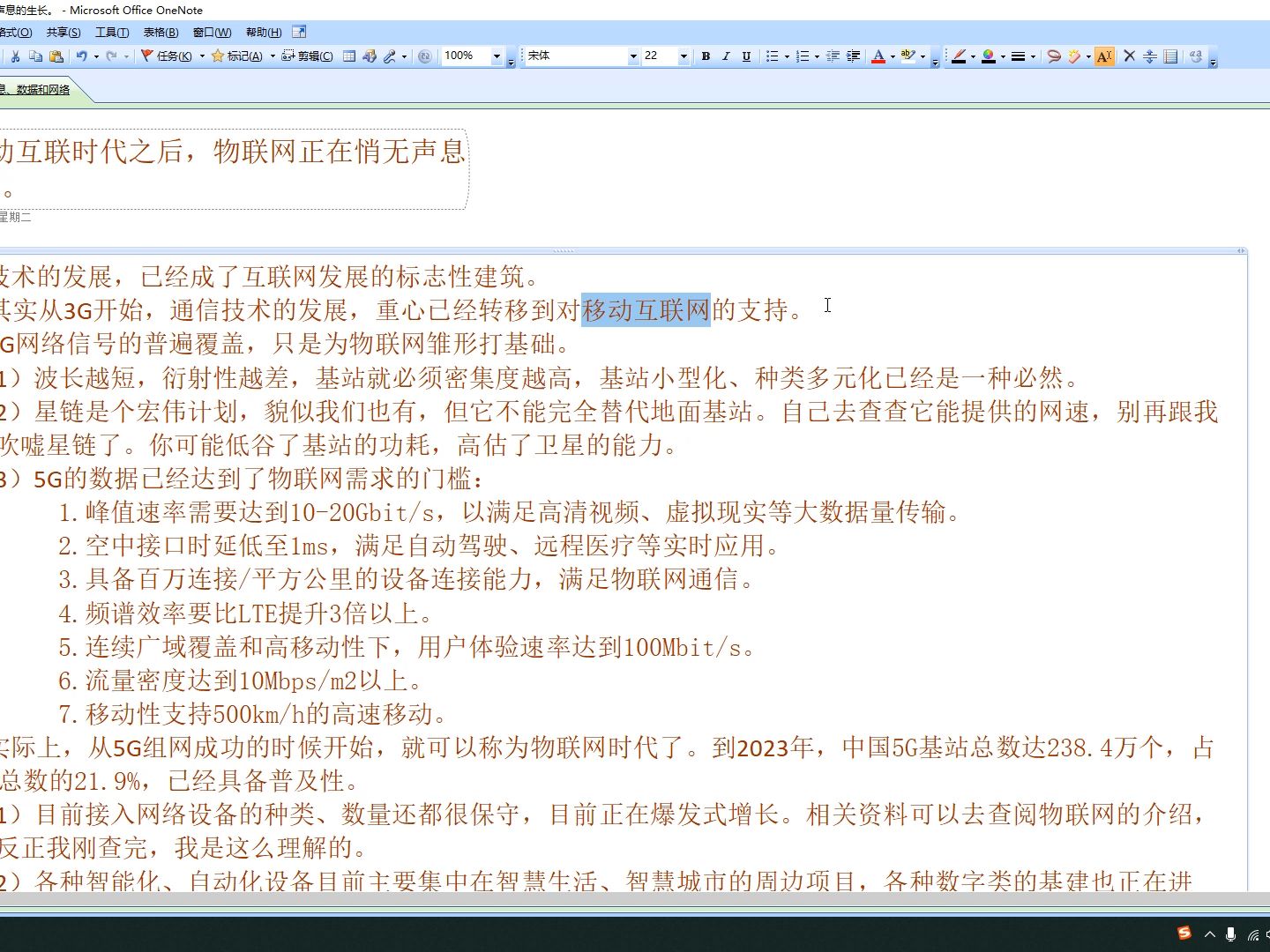Screen dimensions: 1270x952
Task: Click the Wi-Fi network tray icon
Action: tap(1254, 934)
